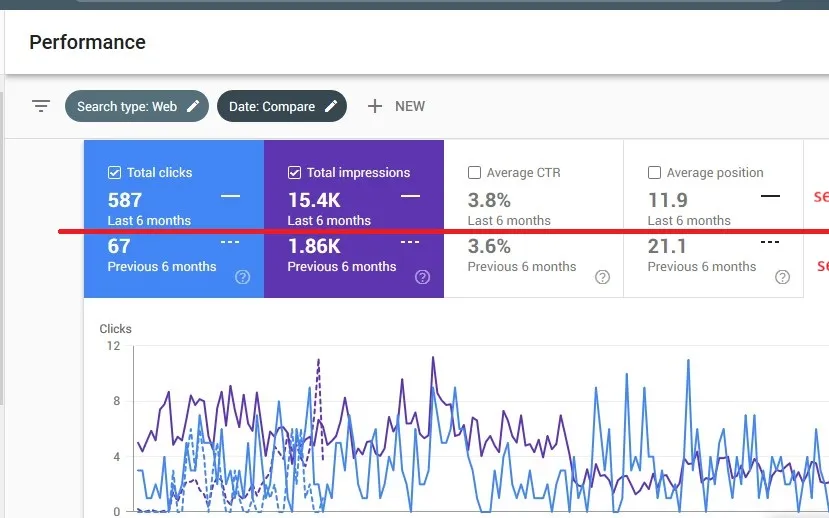Click the 12 y-axis tick label
Image resolution: width=829 pixels, height=518 pixels.
click(x=113, y=346)
